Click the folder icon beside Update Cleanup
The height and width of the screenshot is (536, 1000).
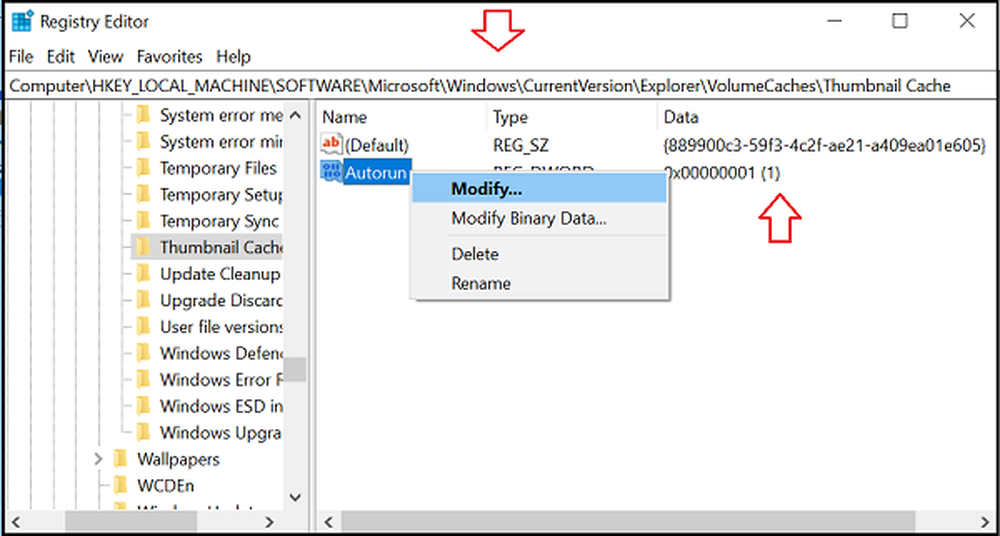coord(143,274)
